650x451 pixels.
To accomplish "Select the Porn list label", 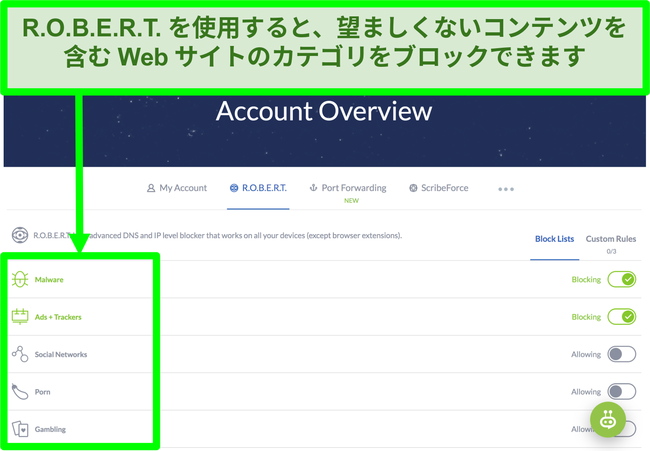I will pyautogui.click(x=42, y=392).
